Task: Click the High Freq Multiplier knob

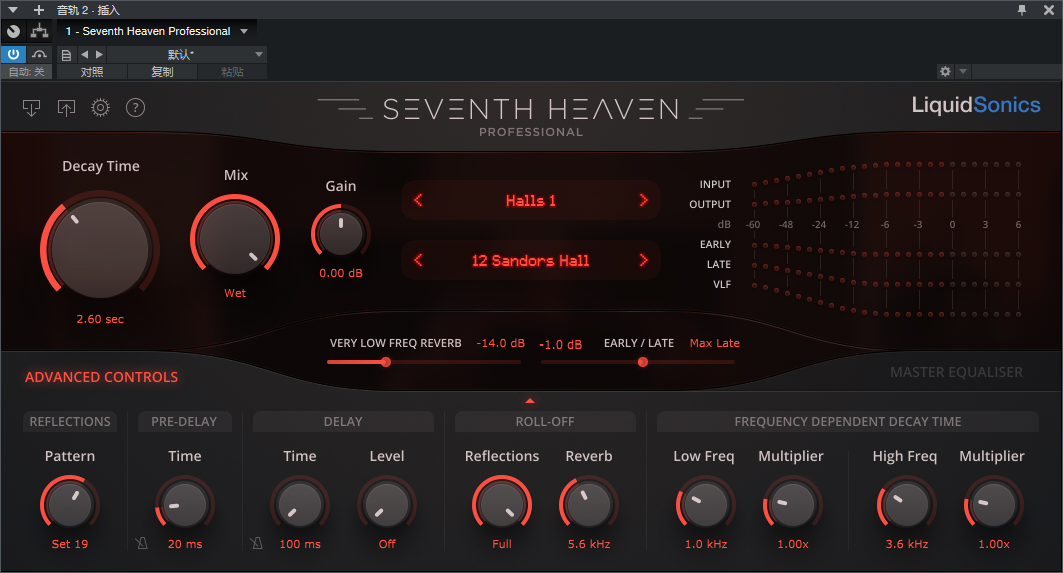Action: click(993, 505)
